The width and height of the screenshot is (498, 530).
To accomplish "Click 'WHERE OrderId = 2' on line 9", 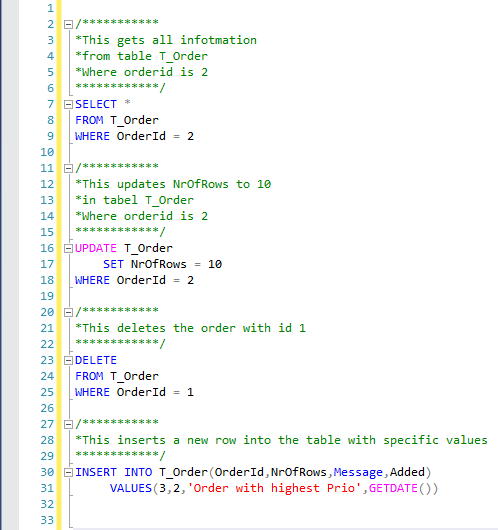I will click(x=134, y=136).
